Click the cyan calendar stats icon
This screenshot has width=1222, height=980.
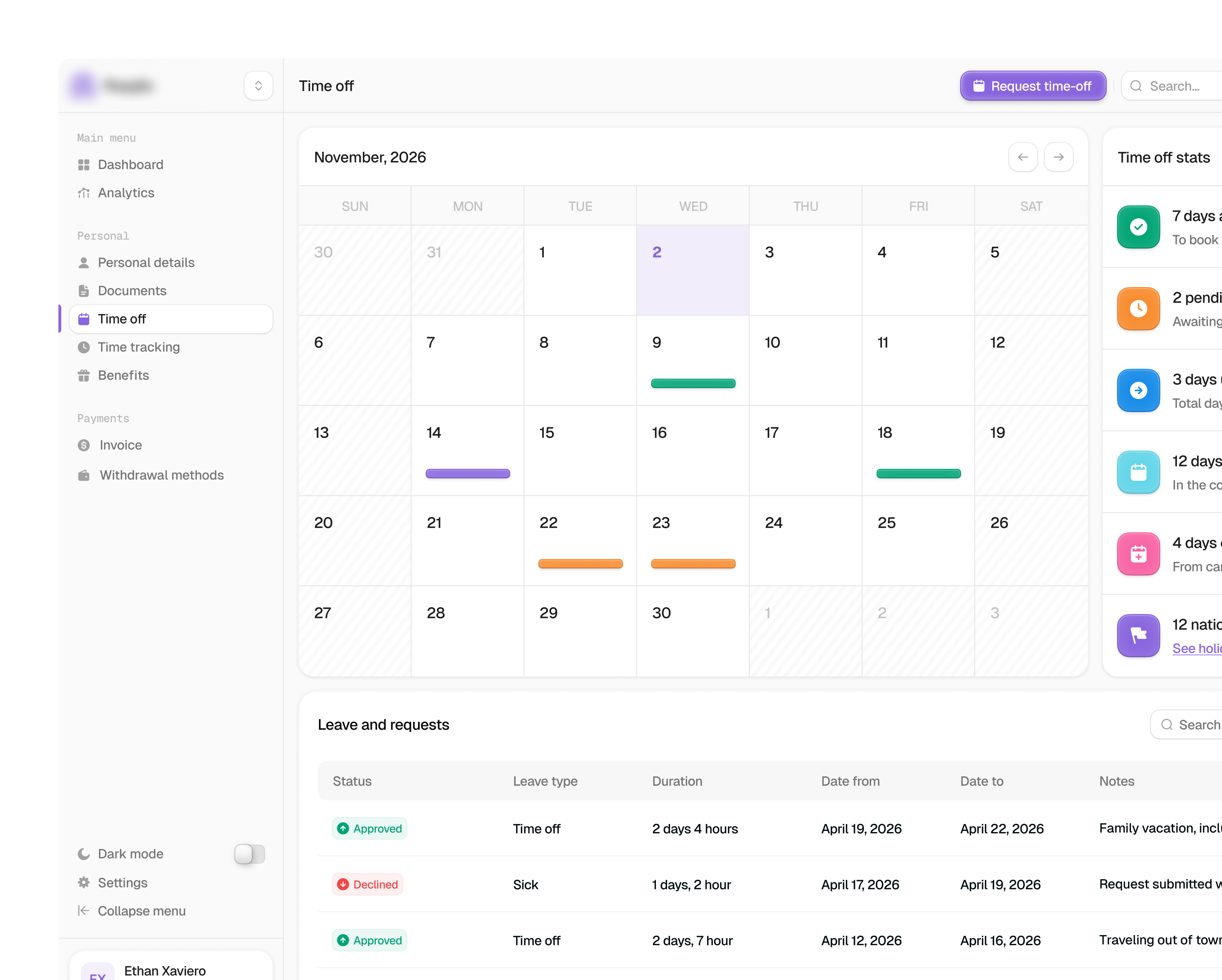pos(1138,472)
